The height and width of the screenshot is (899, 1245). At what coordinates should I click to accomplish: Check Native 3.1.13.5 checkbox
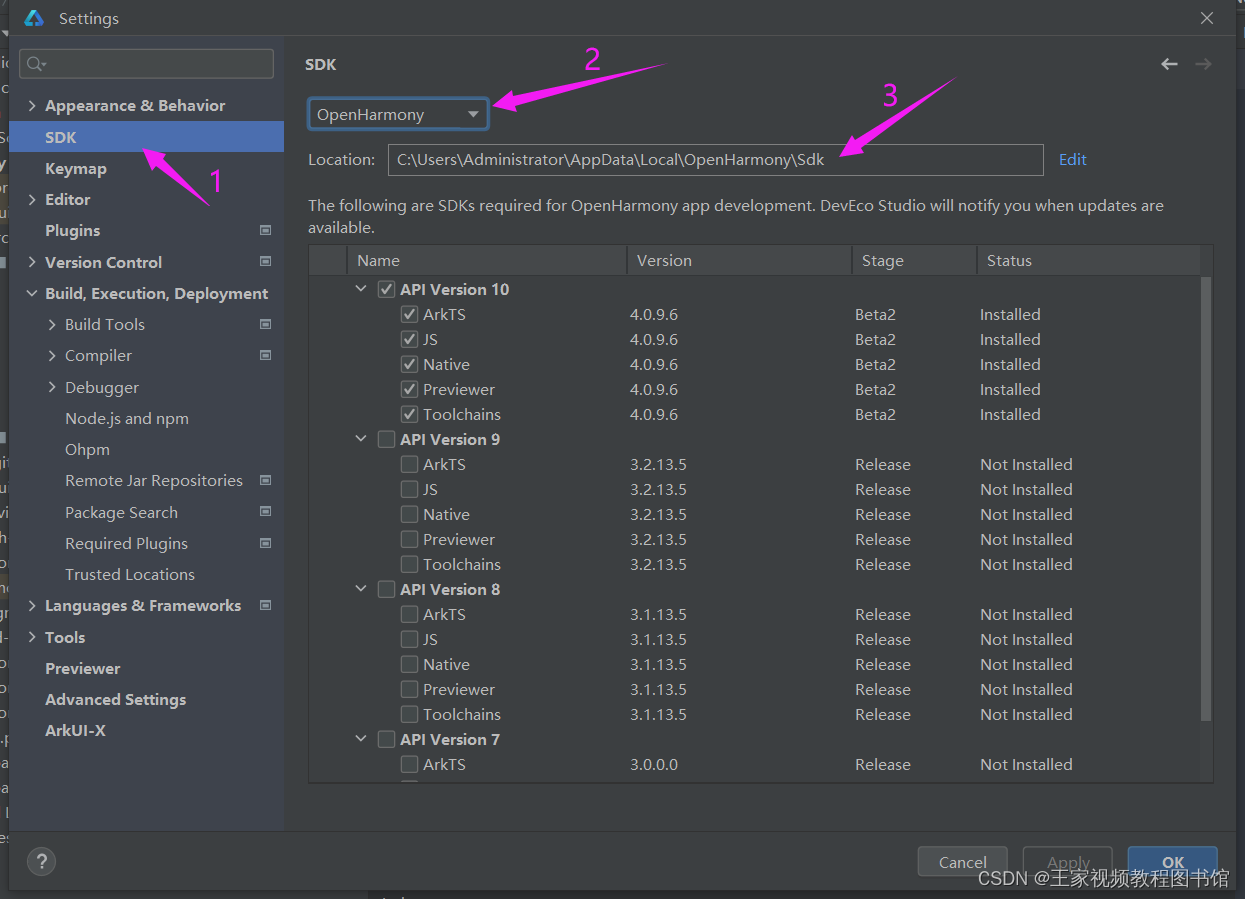tap(409, 664)
